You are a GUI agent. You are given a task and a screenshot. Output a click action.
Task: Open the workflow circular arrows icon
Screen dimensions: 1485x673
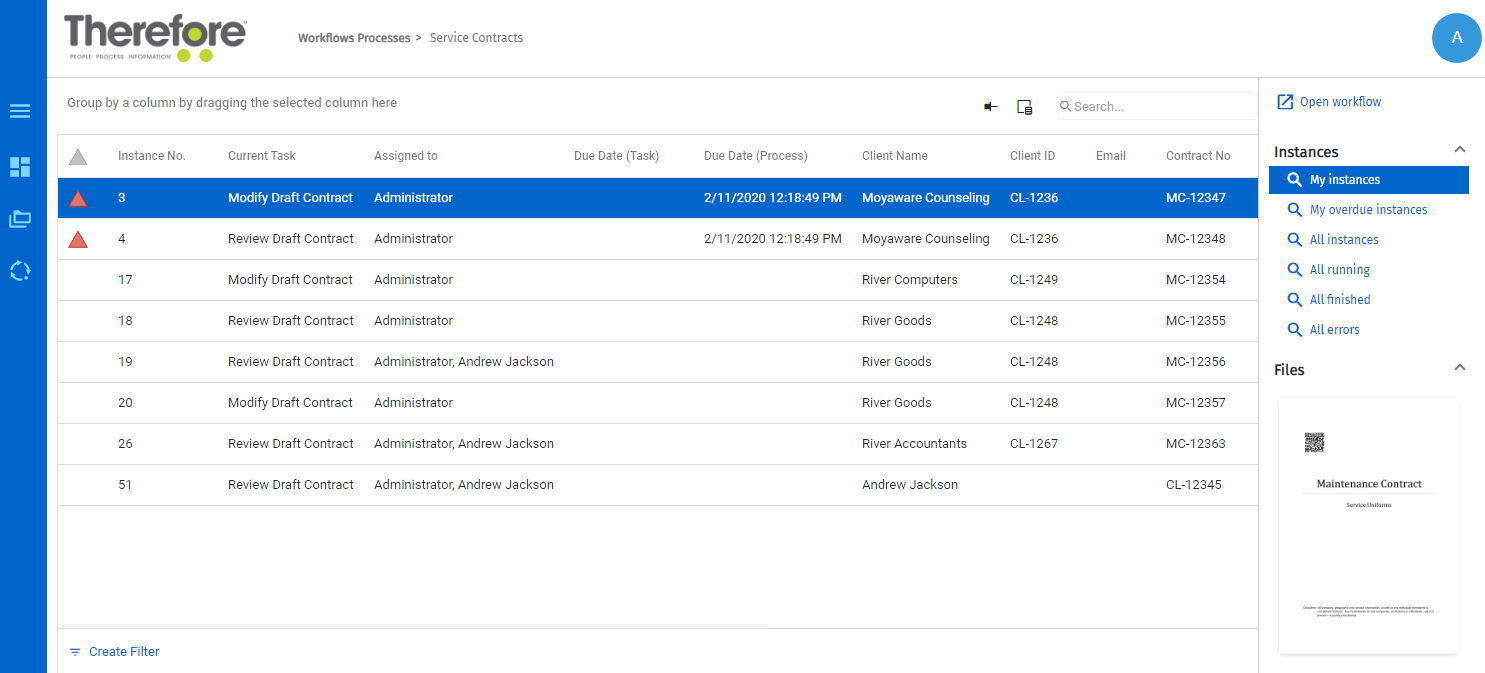click(20, 271)
